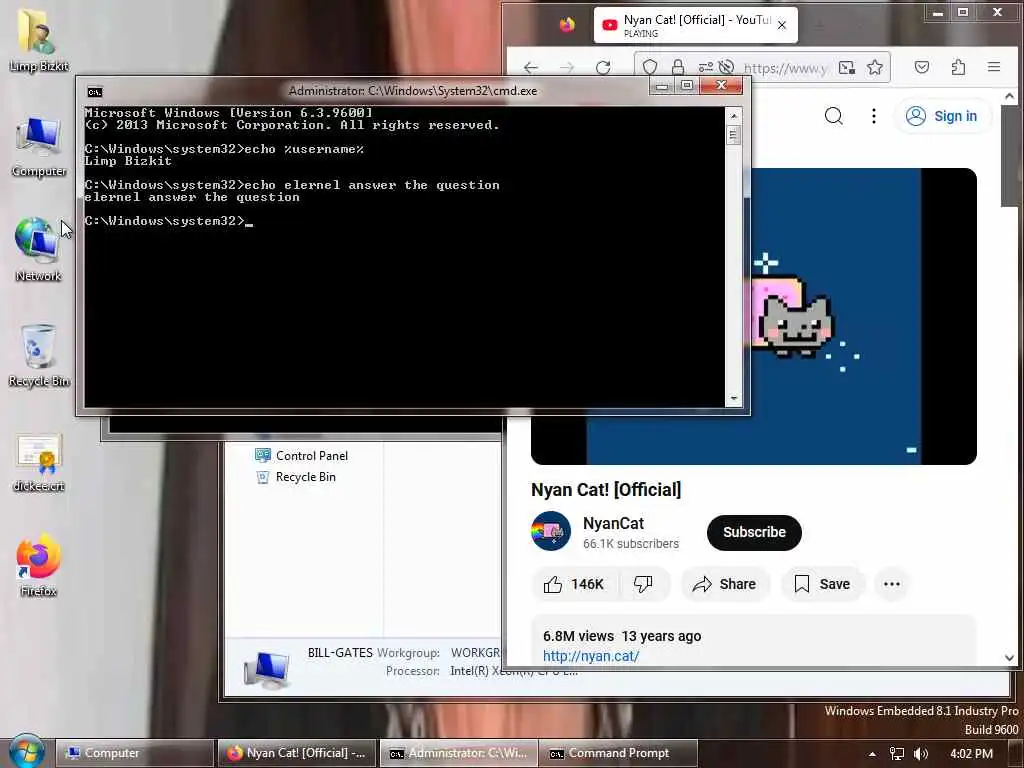Switch to Command Prompt taskbar button
The height and width of the screenshot is (768, 1024).
(620, 753)
